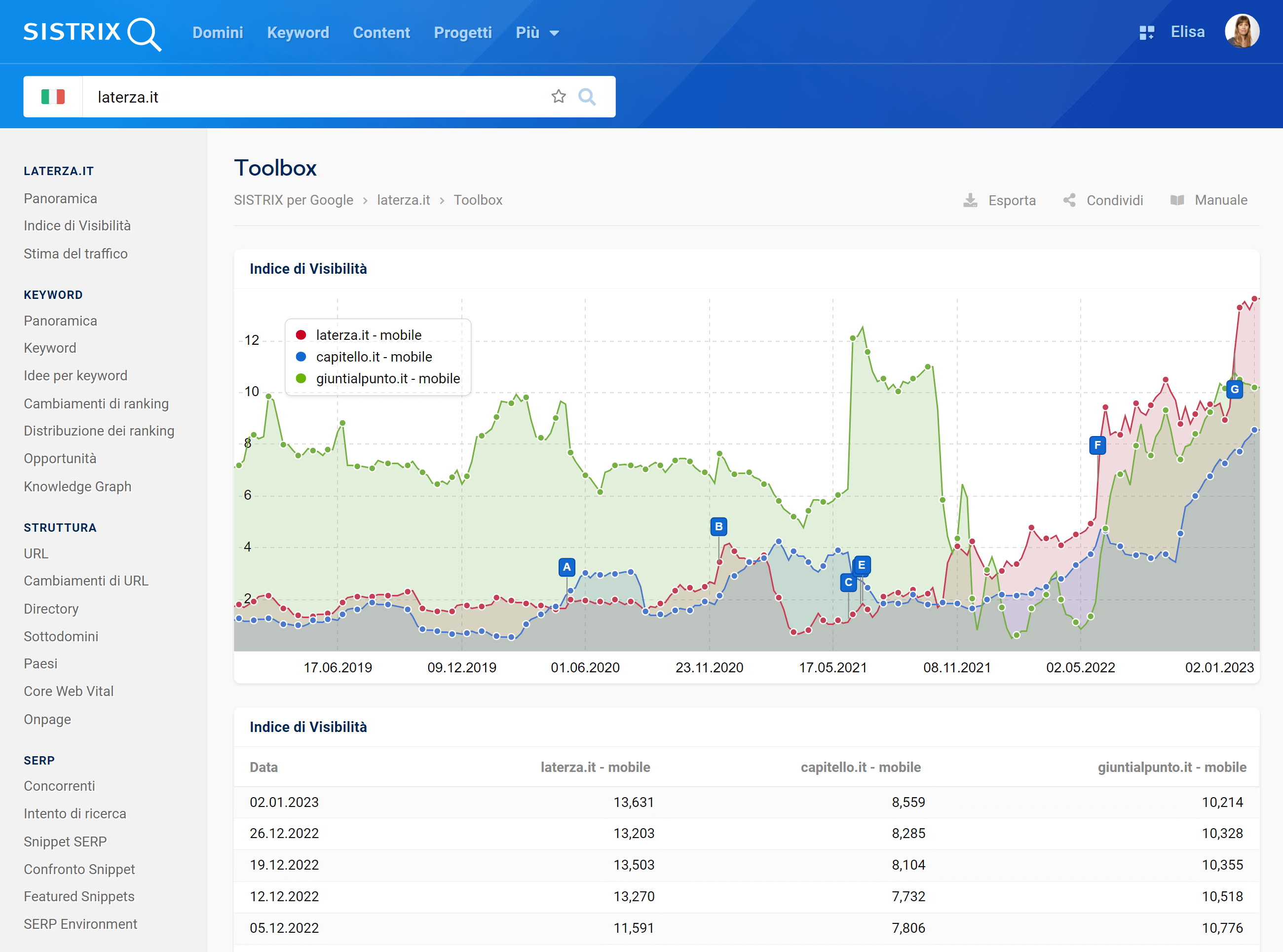Viewport: 1283px width, 952px height.
Task: Click the Esporta download icon
Action: (x=970, y=200)
